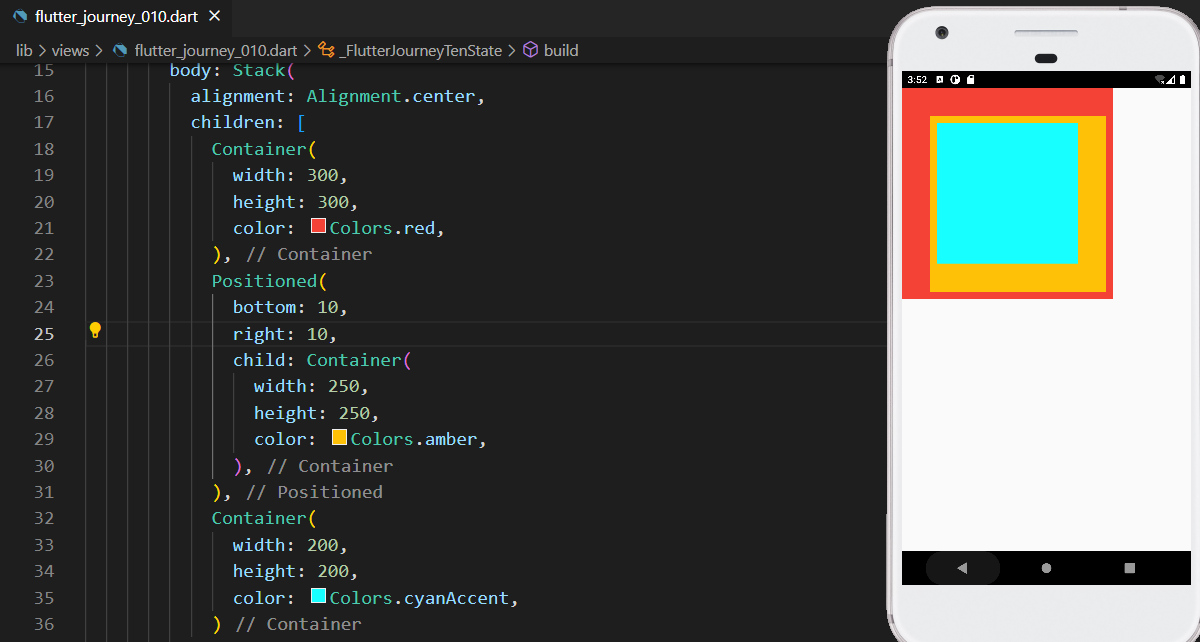Viewport: 1200px width, 642px height.
Task: Open the red color picker on line 21
Action: pos(317,225)
